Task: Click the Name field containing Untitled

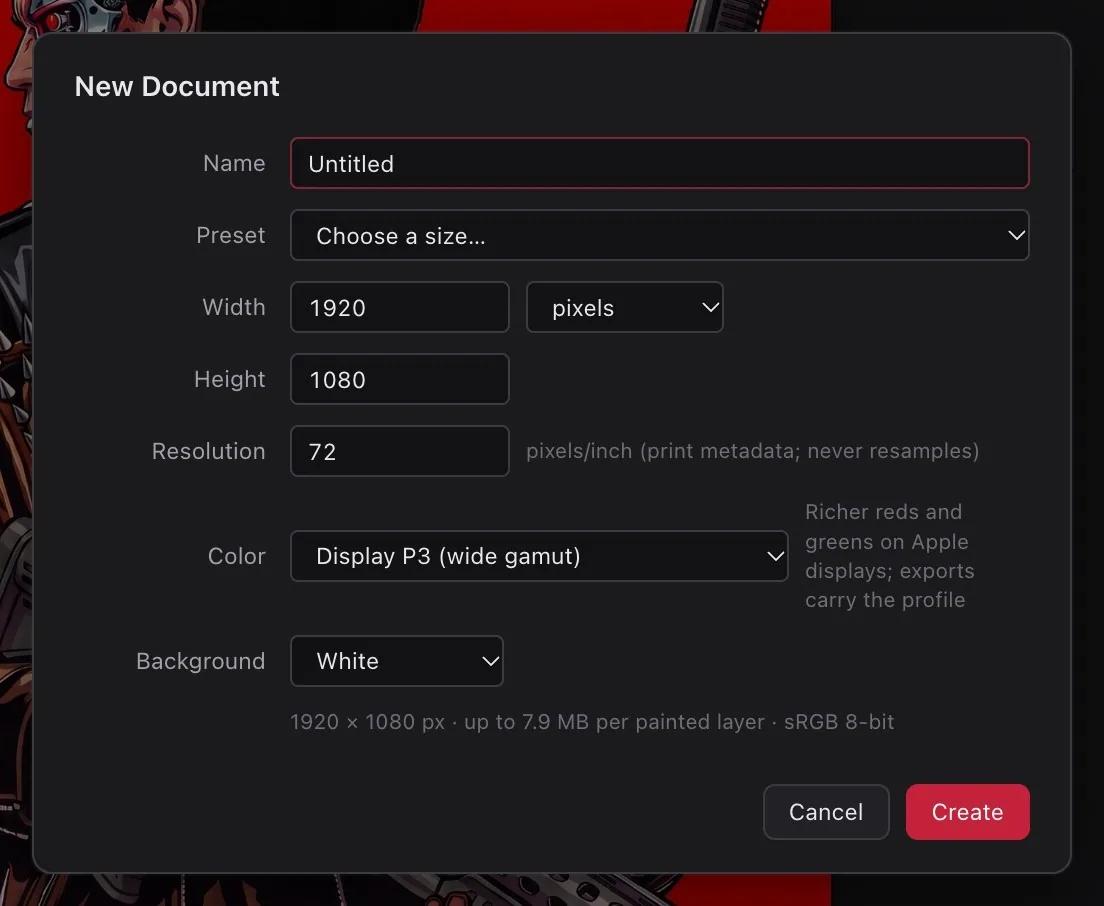Action: coord(660,163)
